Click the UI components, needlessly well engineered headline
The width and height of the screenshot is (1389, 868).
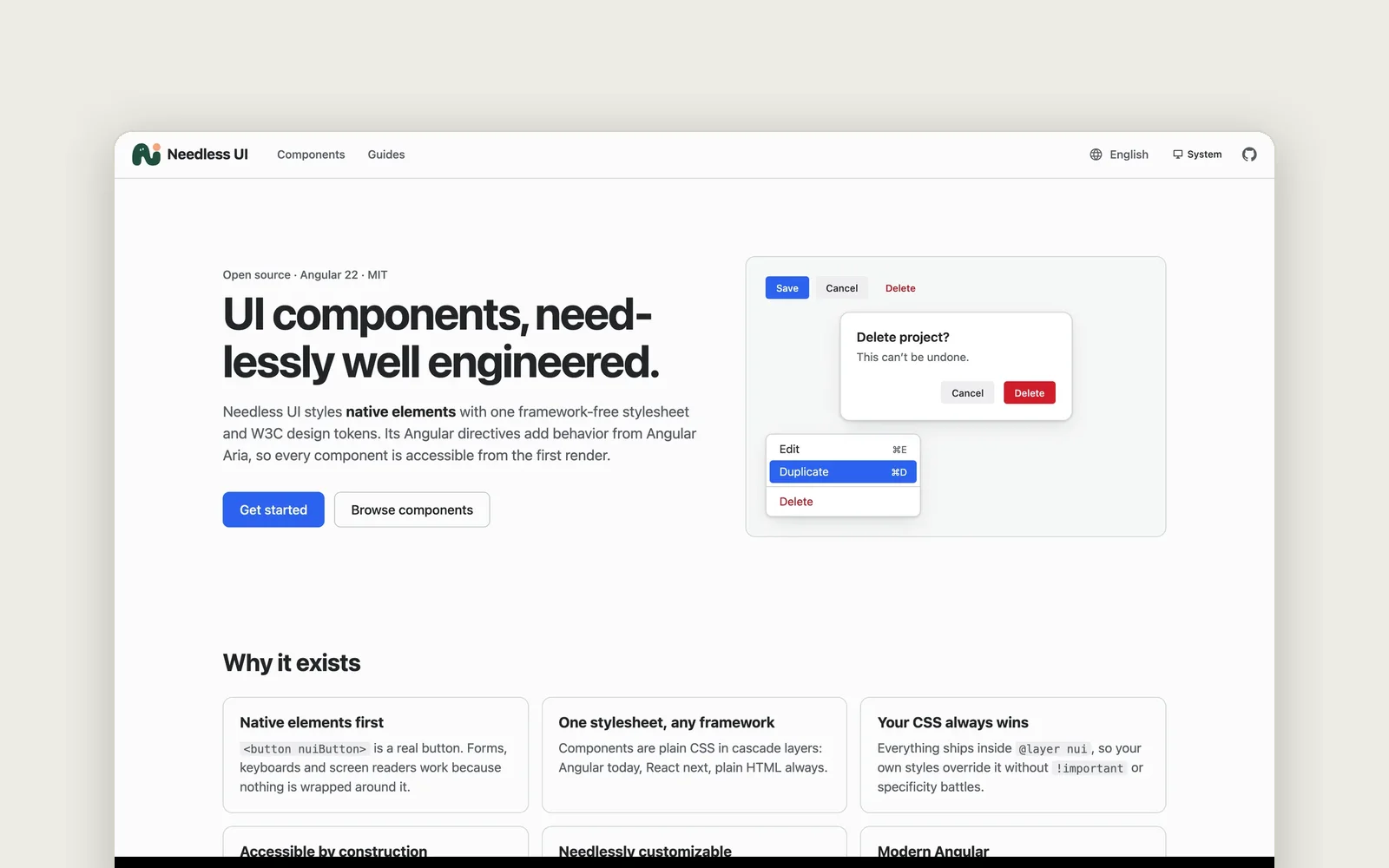pos(441,339)
